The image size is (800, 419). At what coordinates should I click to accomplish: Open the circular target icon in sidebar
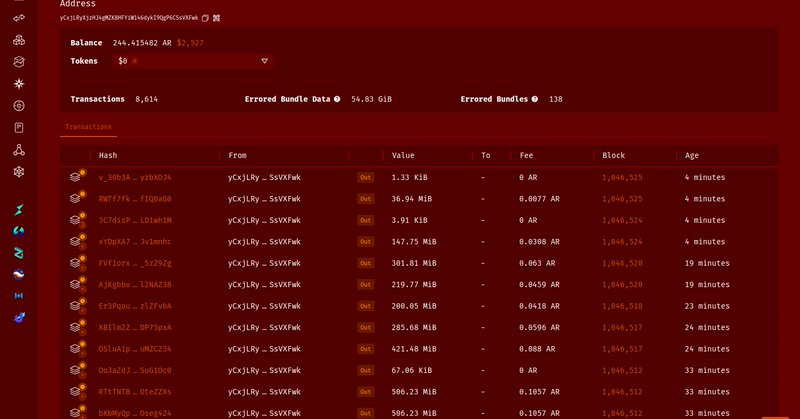click(19, 106)
